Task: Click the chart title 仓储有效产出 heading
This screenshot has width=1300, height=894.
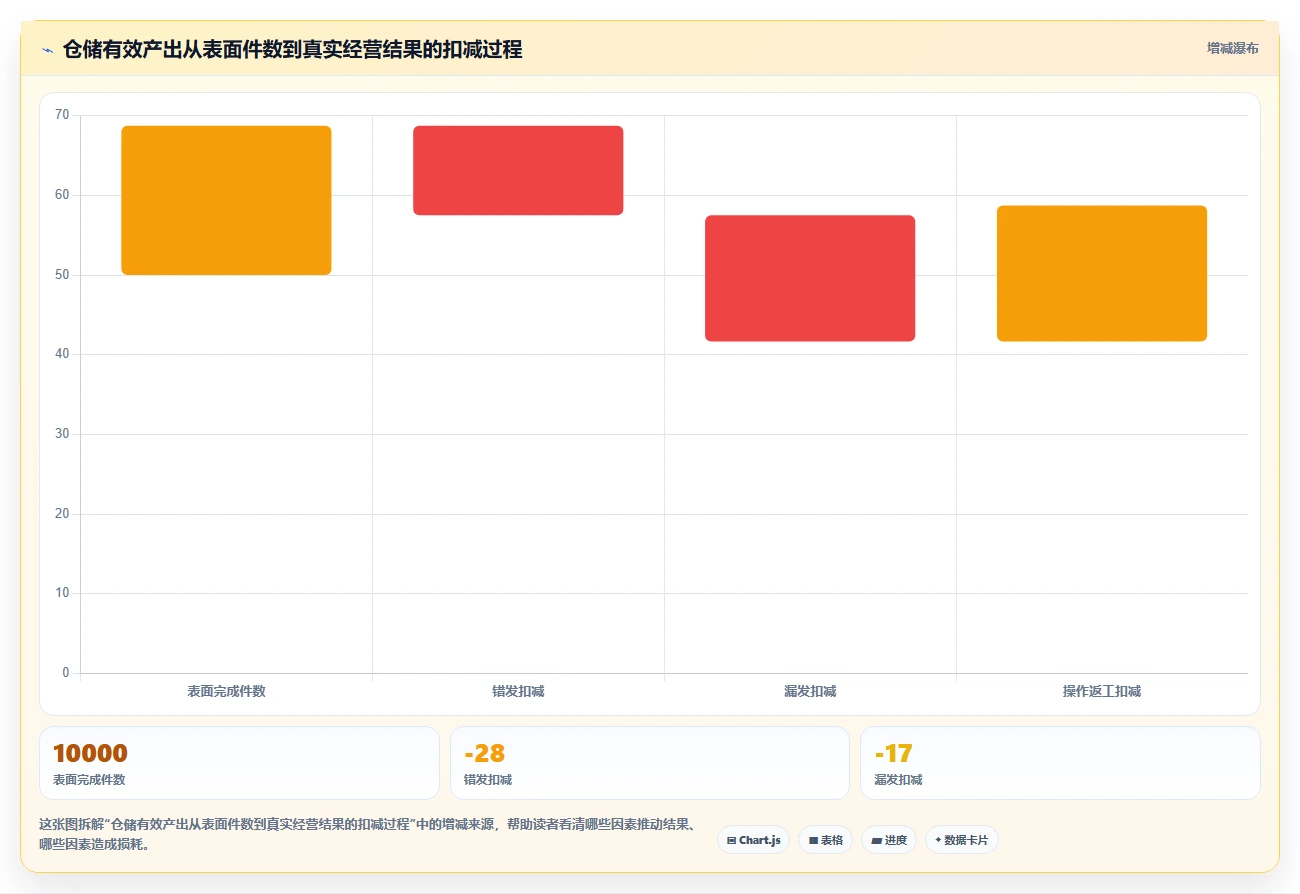Action: (292, 49)
